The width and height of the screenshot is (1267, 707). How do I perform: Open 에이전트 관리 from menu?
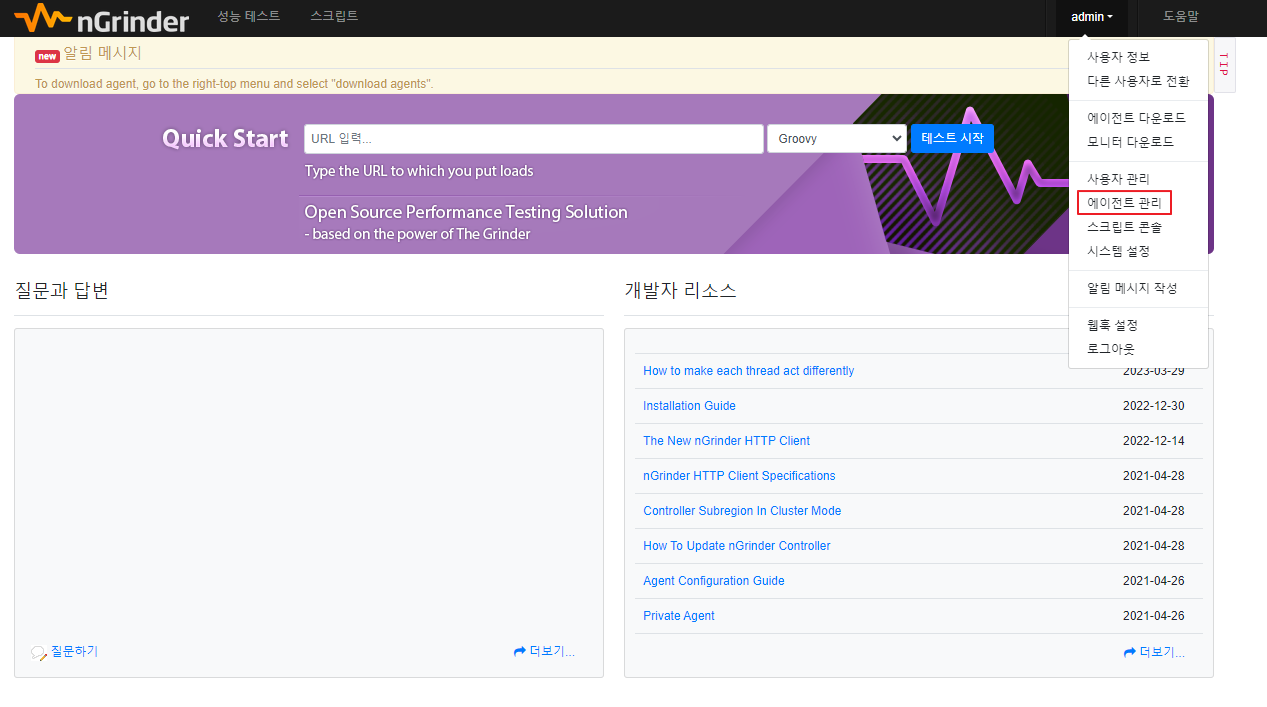1124,203
